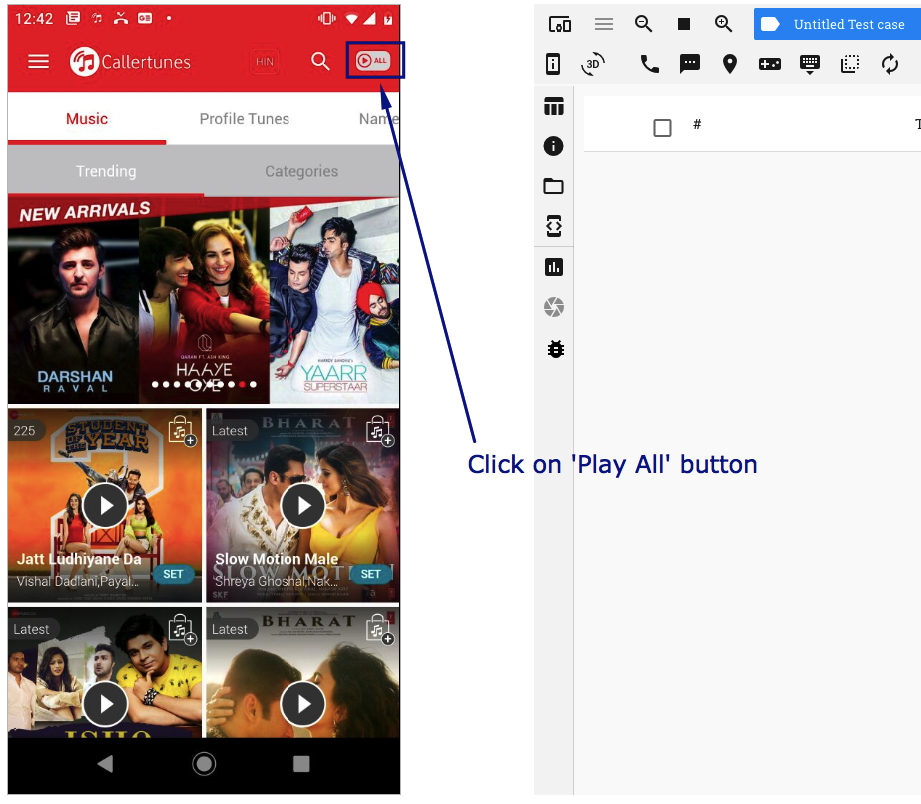
Task: Tap Latest badge on Slow Motion card
Action: pos(230,430)
